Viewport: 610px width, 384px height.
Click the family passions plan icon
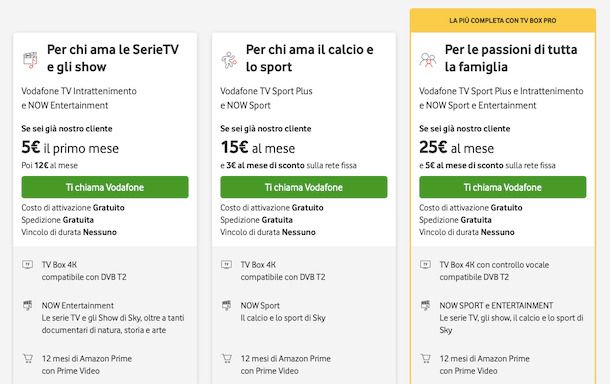point(428,60)
